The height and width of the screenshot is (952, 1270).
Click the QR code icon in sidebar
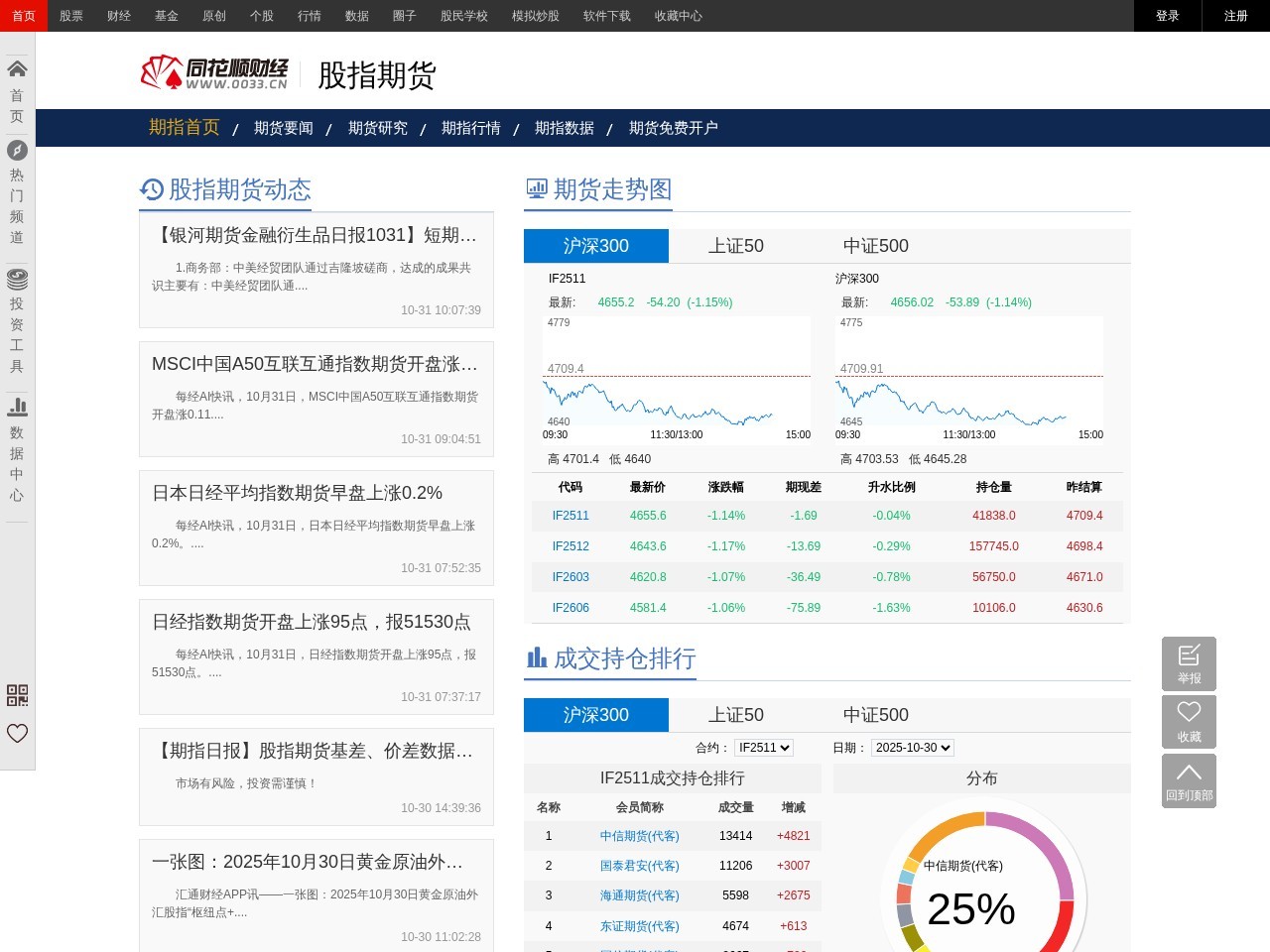point(17,695)
